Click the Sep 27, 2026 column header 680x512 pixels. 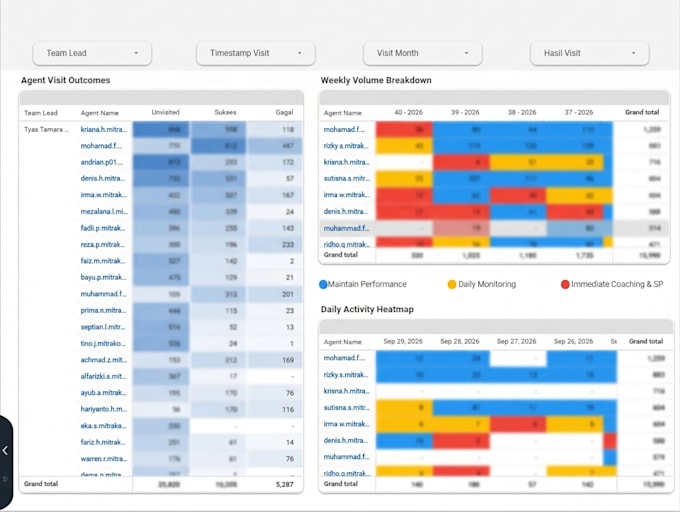pos(517,341)
